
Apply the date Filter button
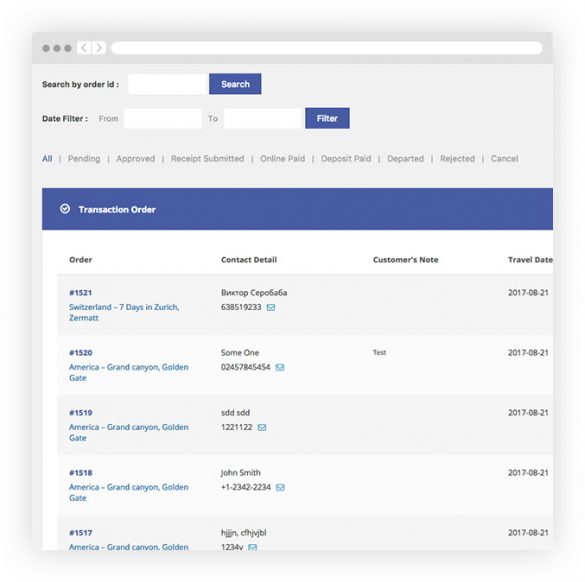pyautogui.click(x=327, y=118)
